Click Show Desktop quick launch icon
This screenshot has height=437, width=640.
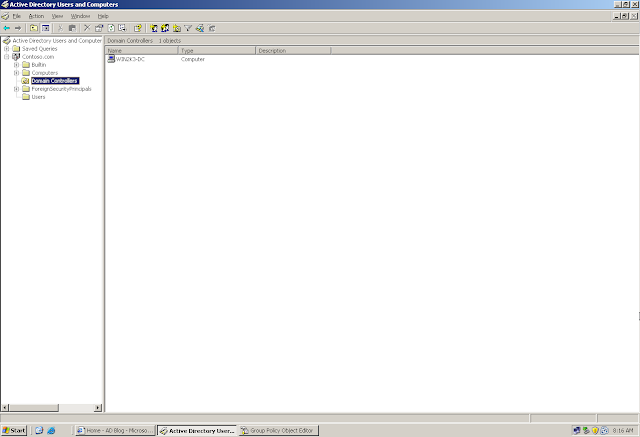(x=39, y=430)
